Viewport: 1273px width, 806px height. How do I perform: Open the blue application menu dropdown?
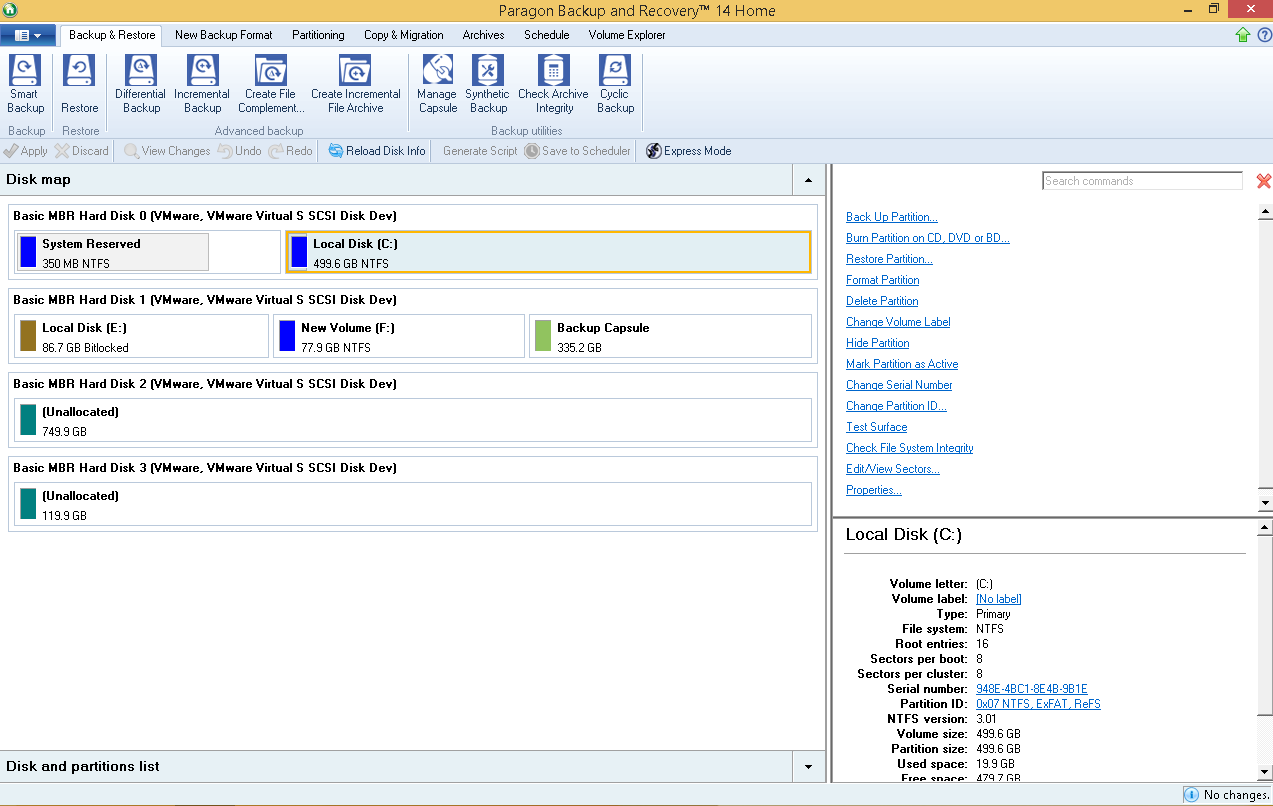point(28,35)
